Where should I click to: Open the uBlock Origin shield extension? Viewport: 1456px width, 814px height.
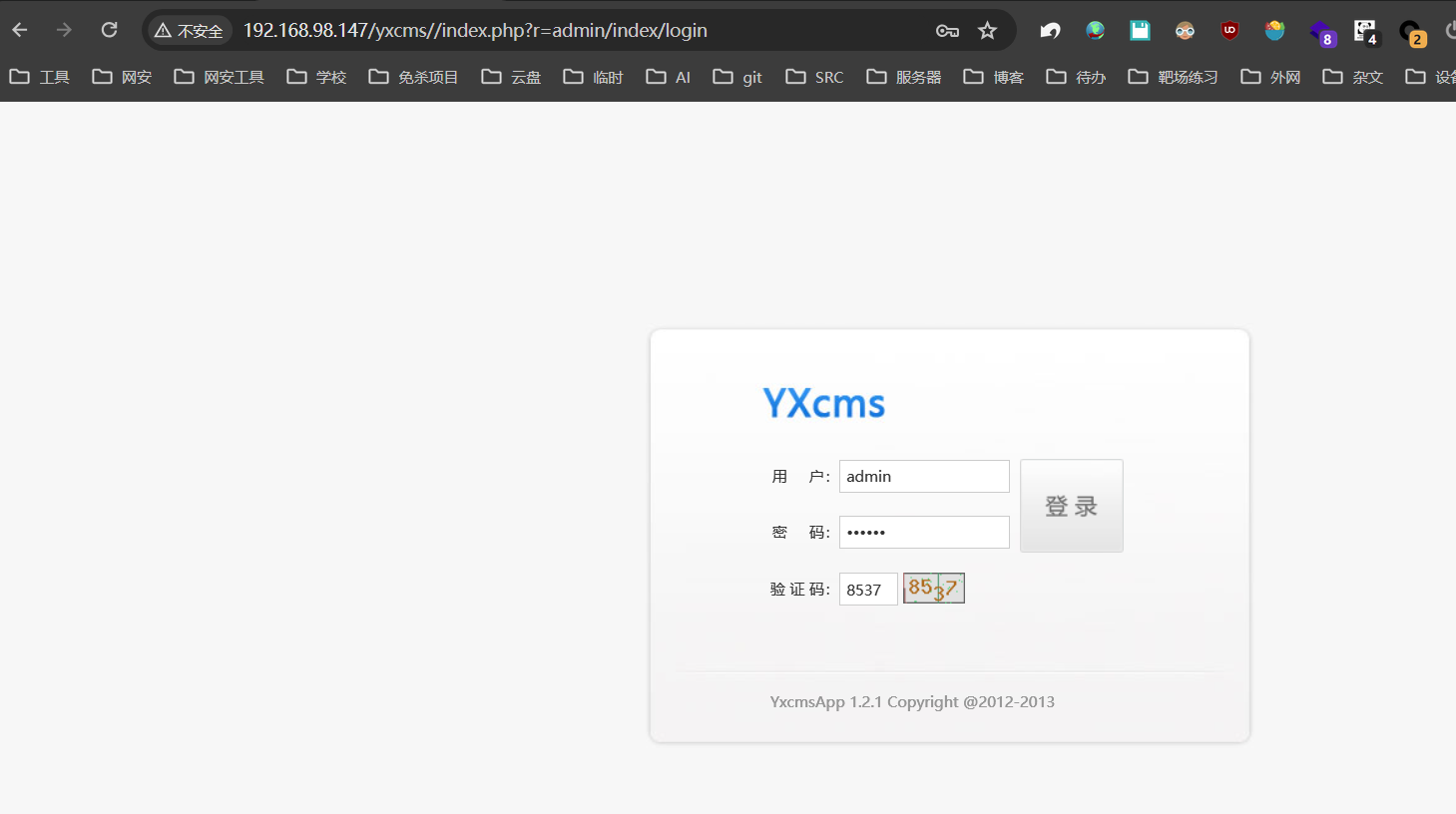pos(1229,31)
